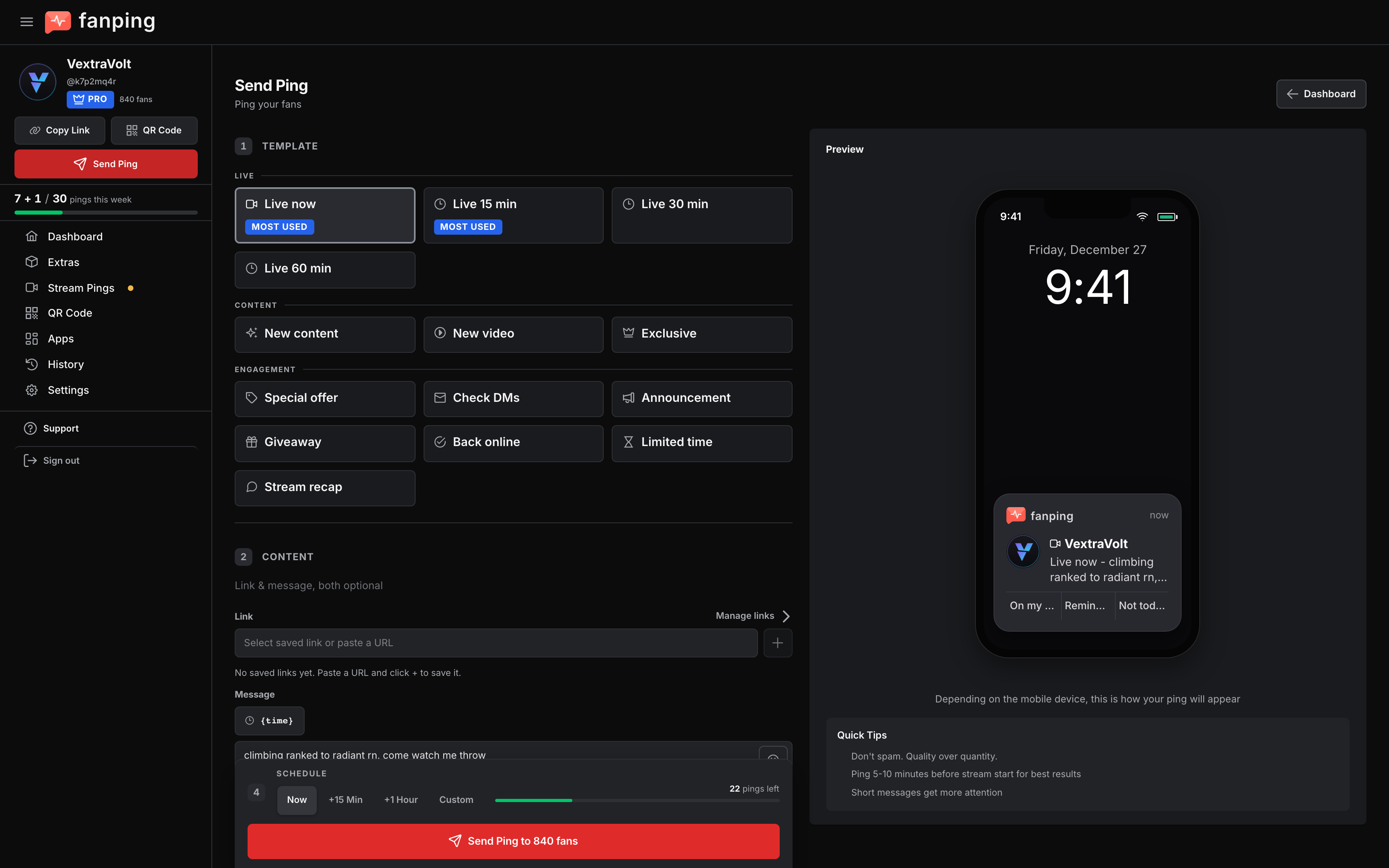Click the plus button to save link
Viewport: 1389px width, 868px height.
click(778, 643)
